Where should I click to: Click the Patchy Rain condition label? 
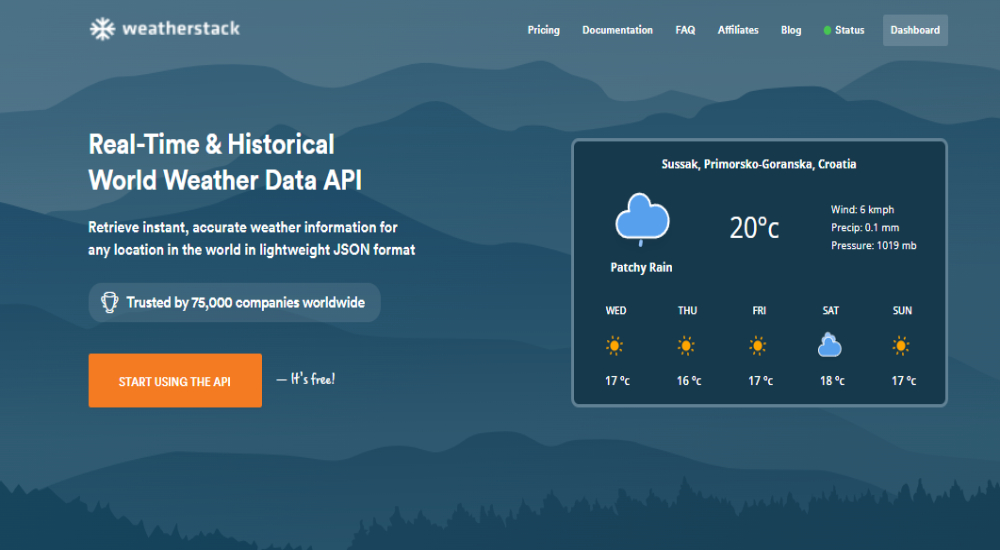point(641,267)
